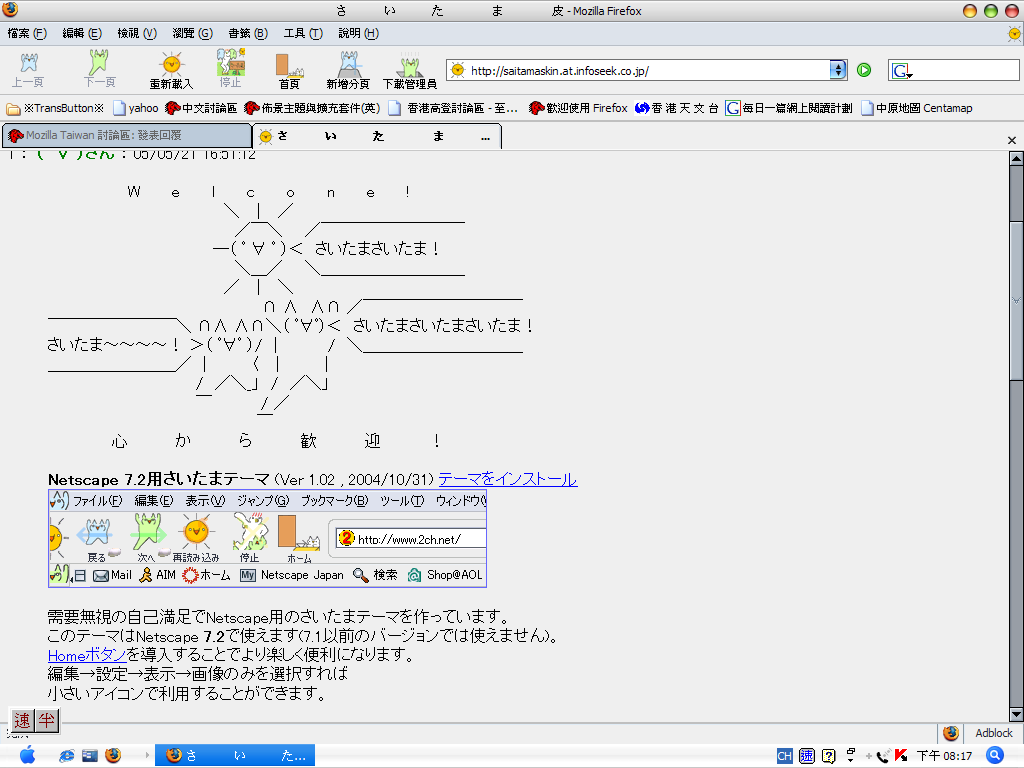Open the Download Manager (下載管理員) icon

click(409, 67)
